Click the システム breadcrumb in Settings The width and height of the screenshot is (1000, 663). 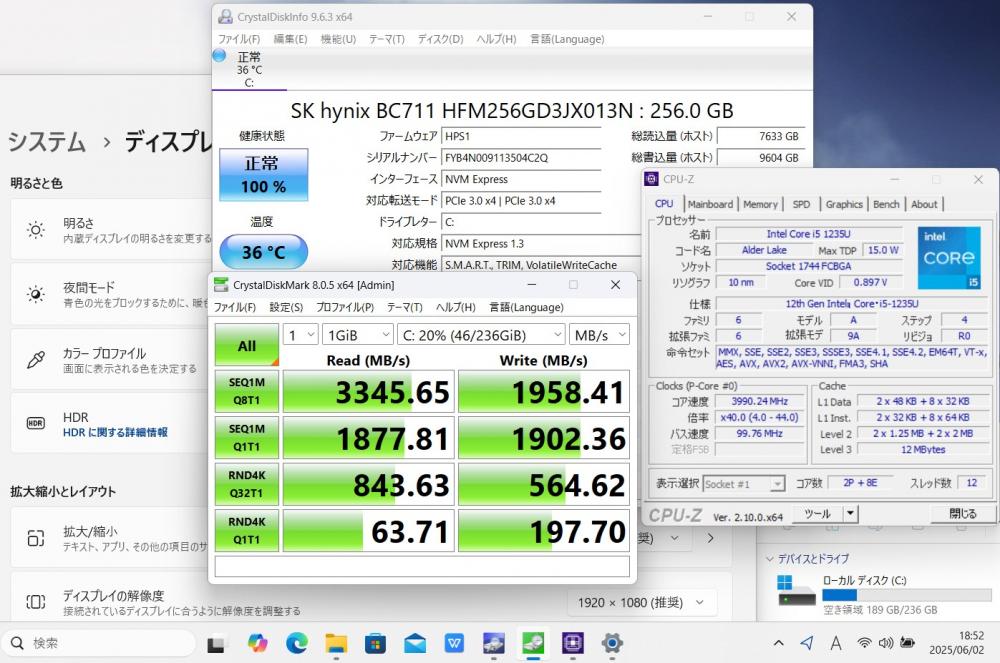(47, 142)
